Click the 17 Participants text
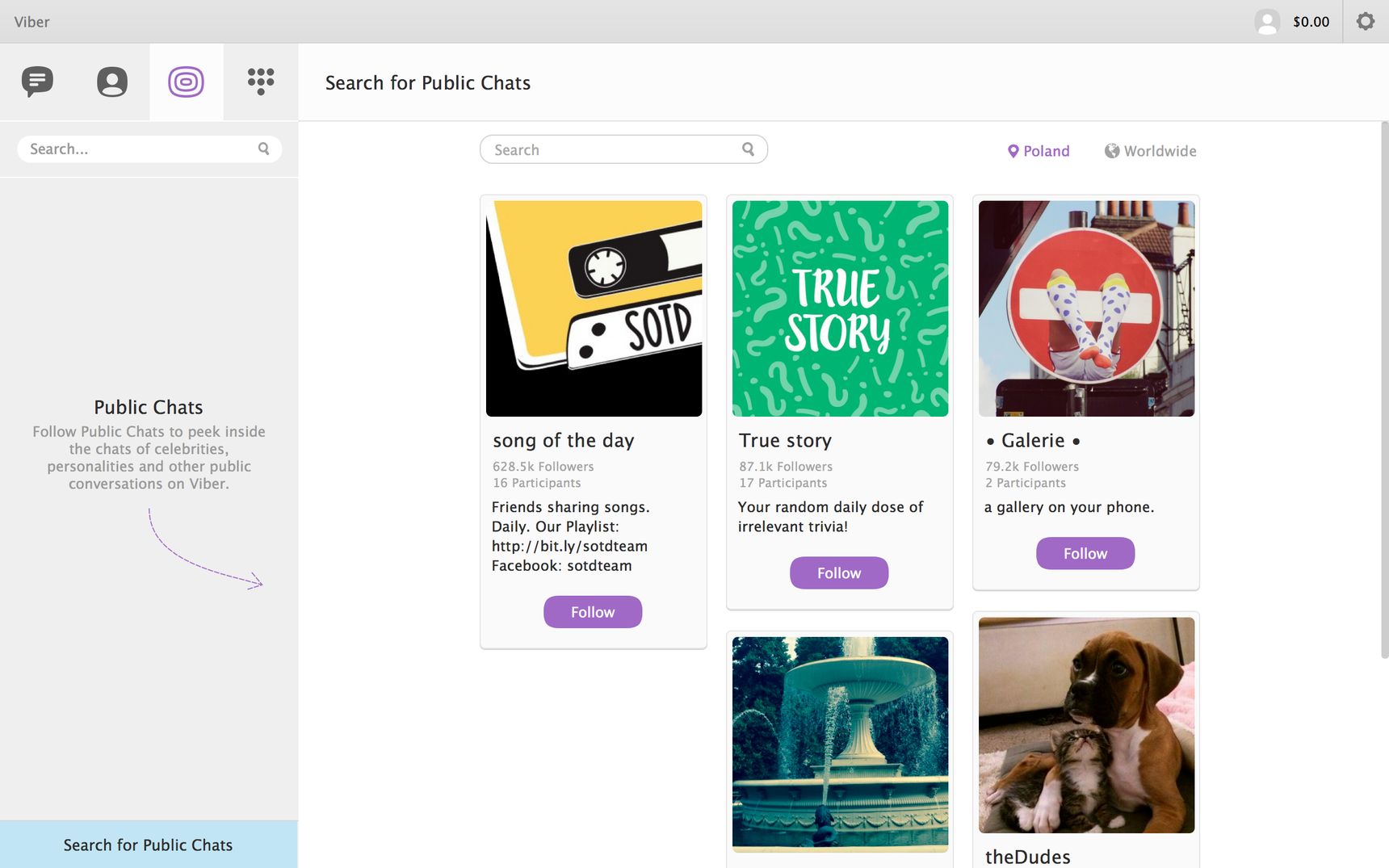This screenshot has height=868, width=1389. [783, 483]
